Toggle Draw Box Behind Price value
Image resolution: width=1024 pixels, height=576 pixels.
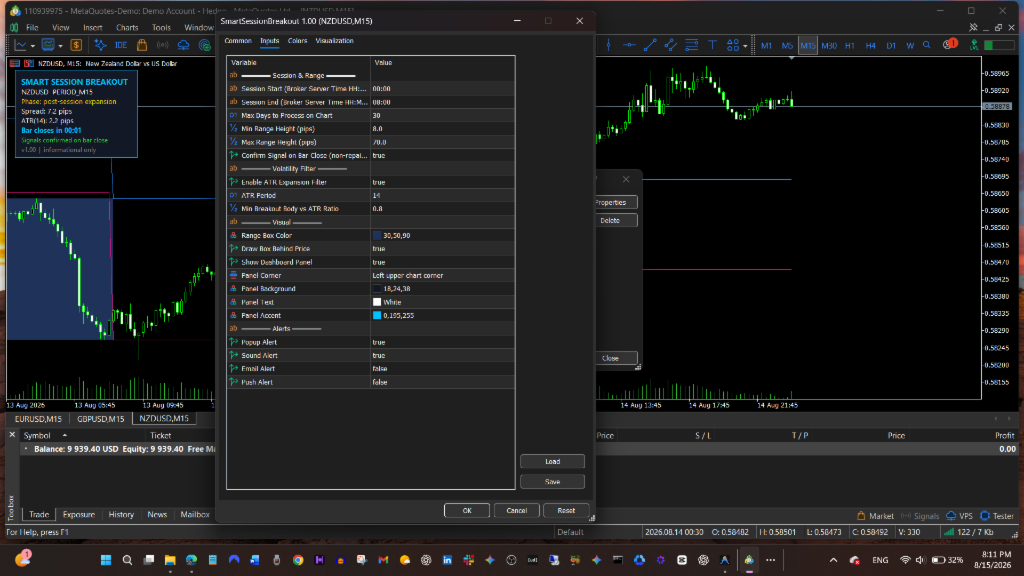pyautogui.click(x=443, y=249)
